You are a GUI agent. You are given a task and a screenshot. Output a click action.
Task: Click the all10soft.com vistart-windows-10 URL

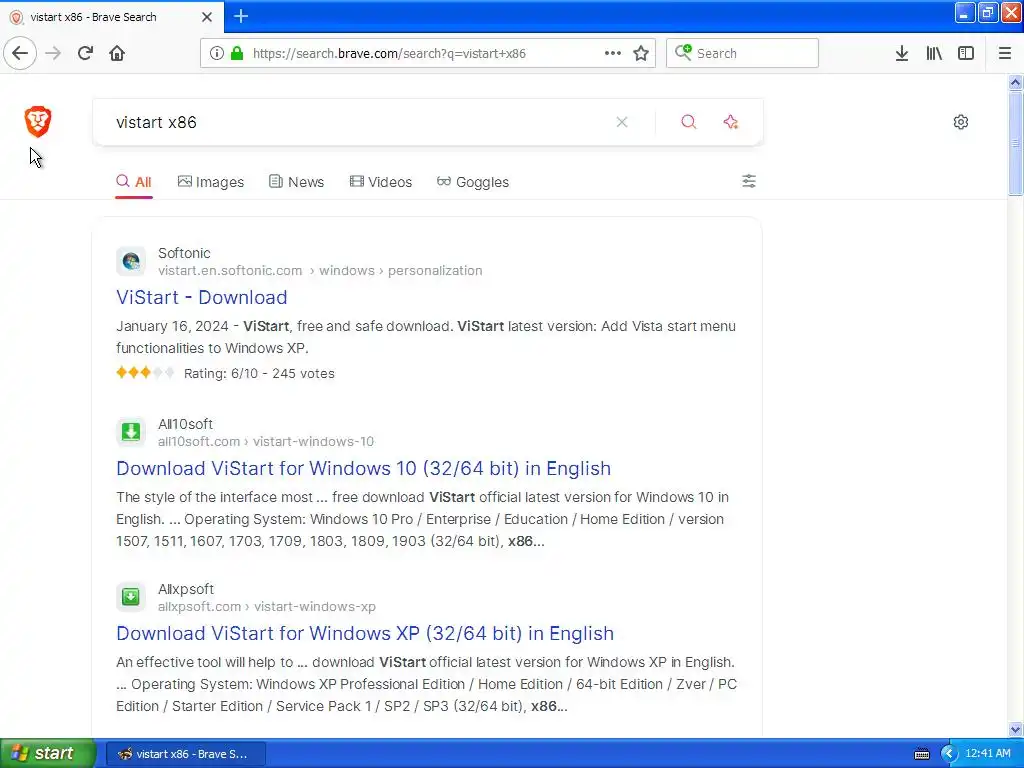[x=266, y=441]
